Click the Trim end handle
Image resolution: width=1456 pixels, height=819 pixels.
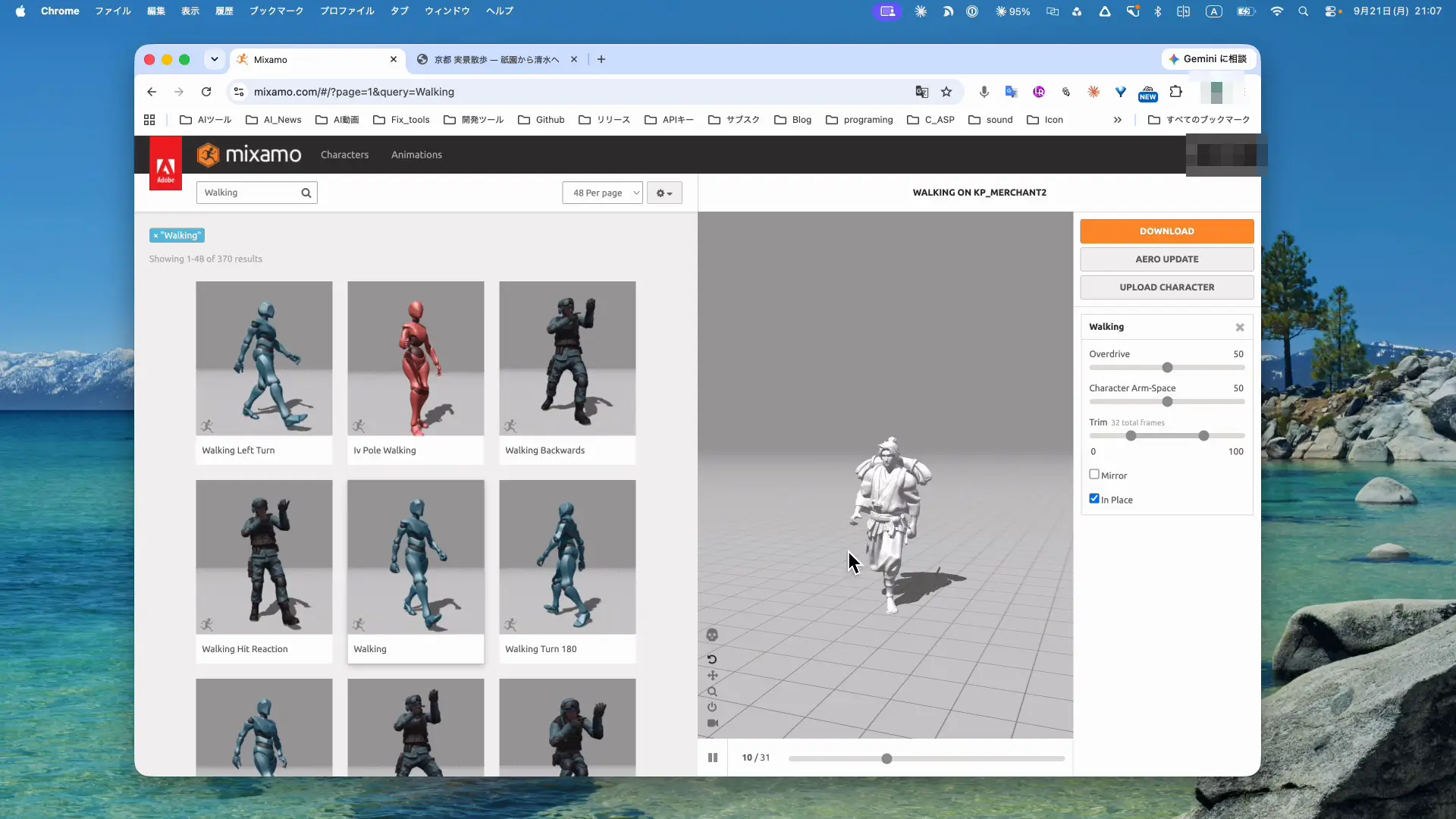[1203, 436]
